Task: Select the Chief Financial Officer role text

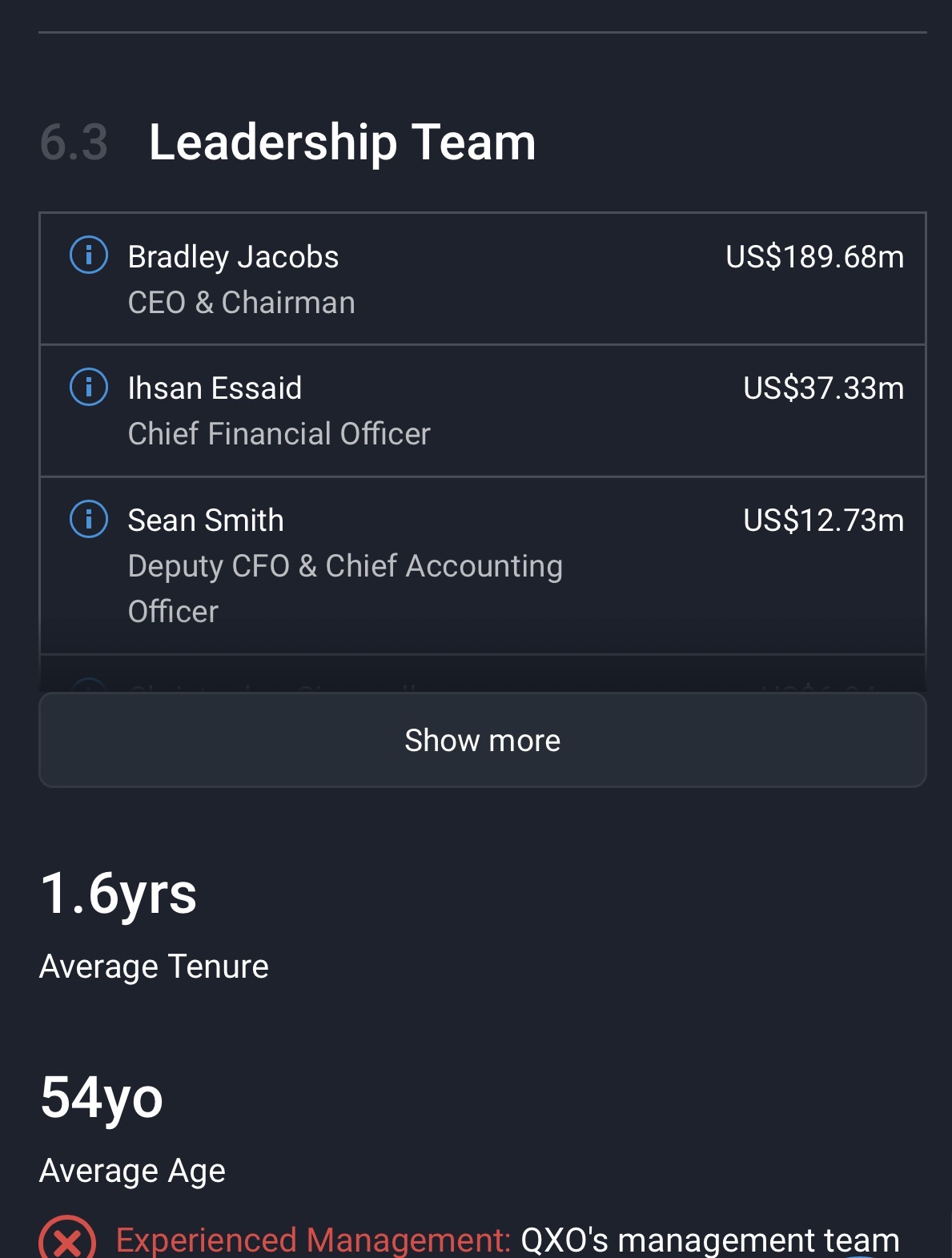Action: 279,434
